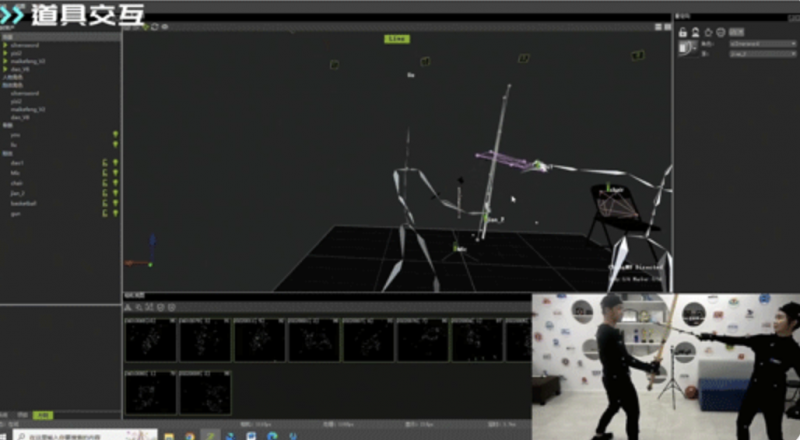
Task: Click the green Live button atop viewport
Action: click(396, 39)
